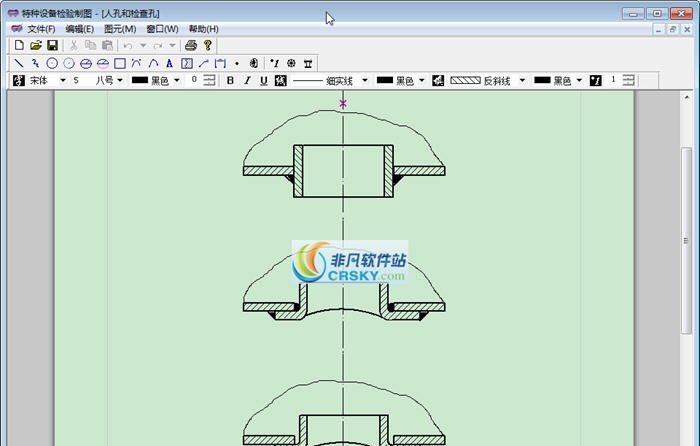Open a file using the folder icon
Screen dimensions: 700x446
(x=36, y=46)
